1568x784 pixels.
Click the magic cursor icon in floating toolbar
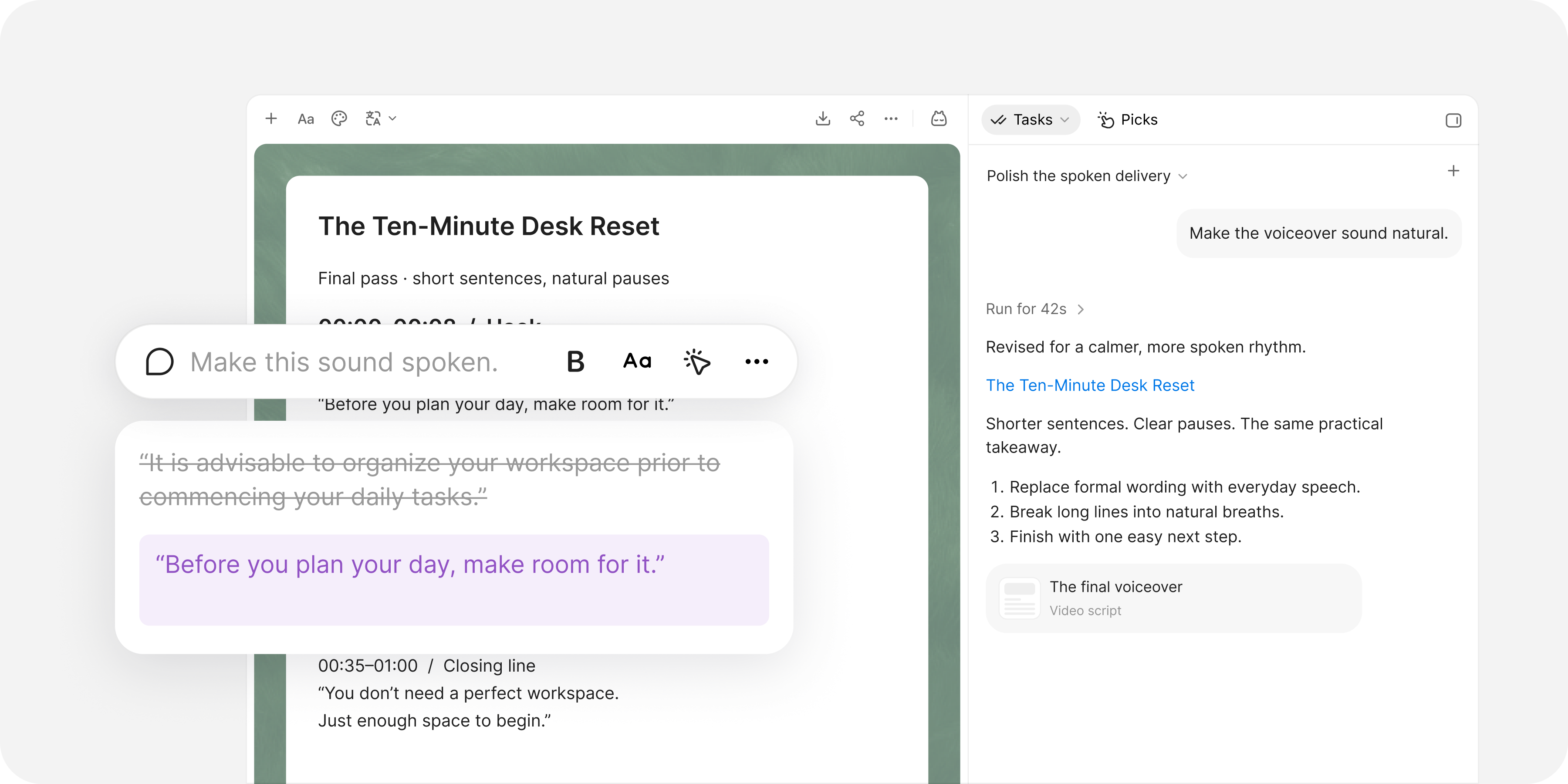pyautogui.click(x=697, y=362)
